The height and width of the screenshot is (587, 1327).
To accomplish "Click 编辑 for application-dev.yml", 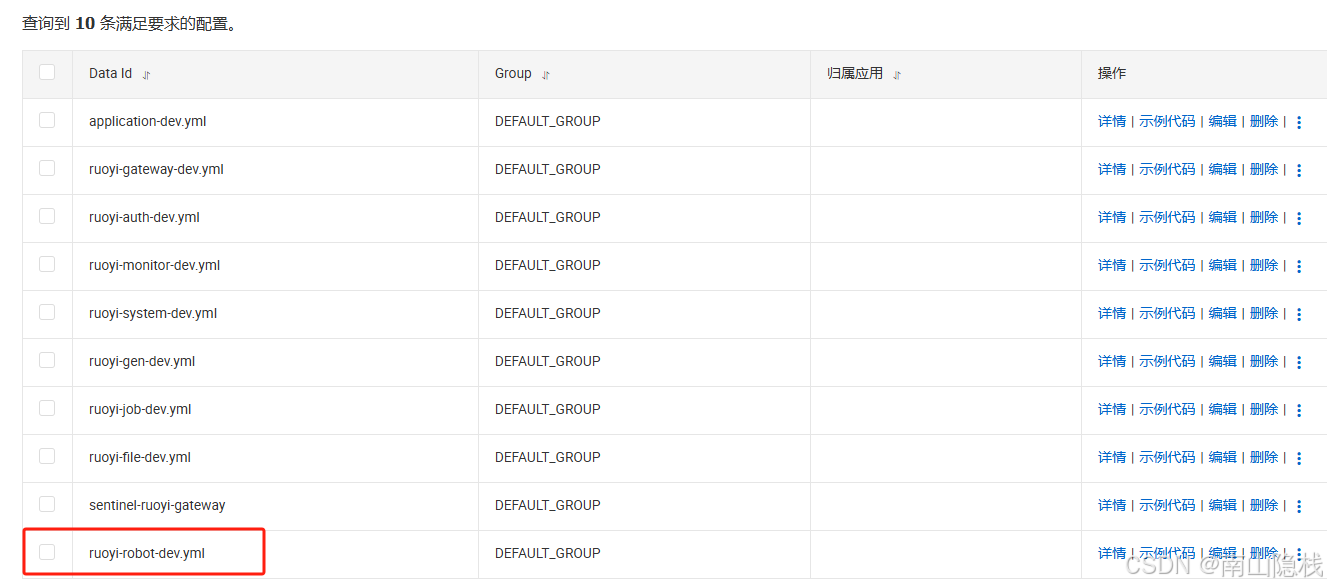I will [x=1222, y=121].
